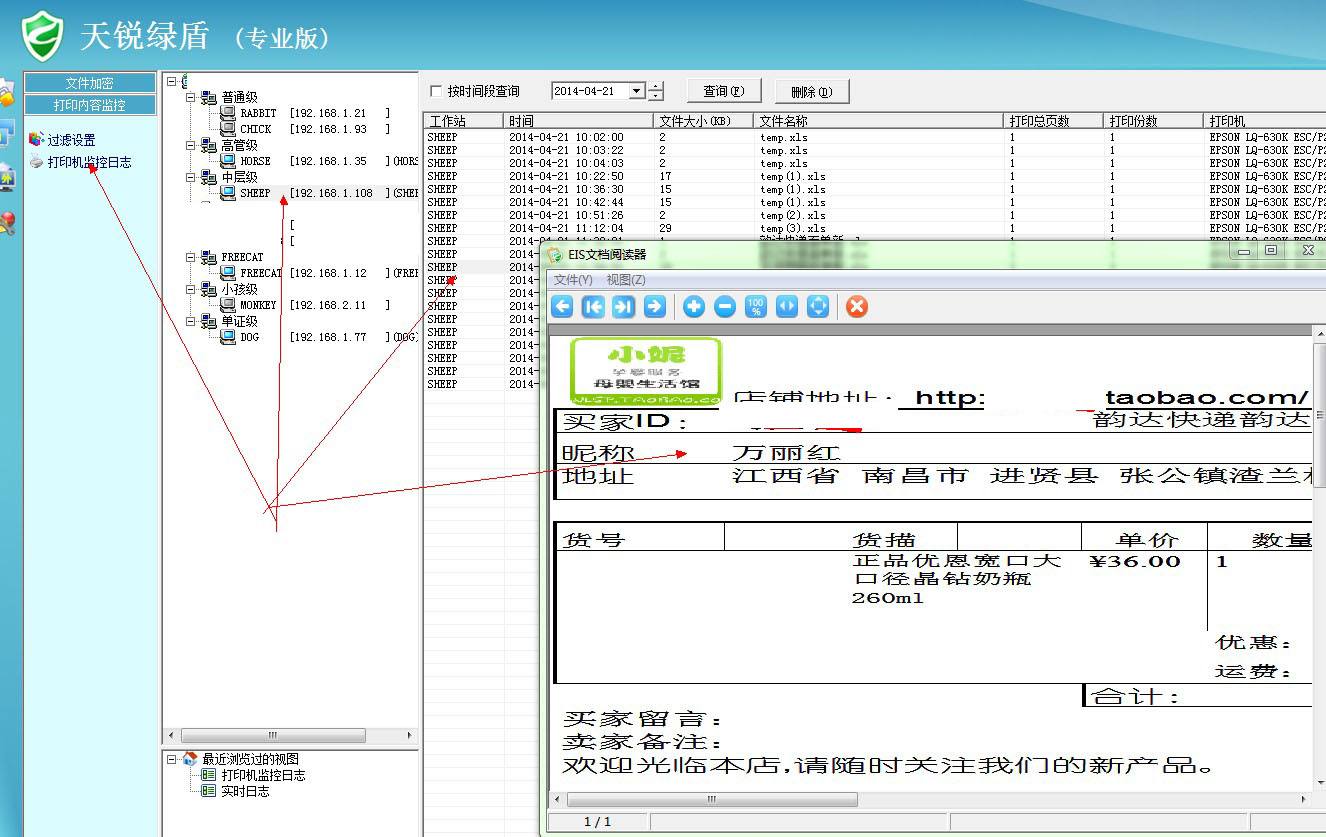Switch to the 打印内容监控 panel tab
Viewport: 1326px width, 837px height.
point(90,104)
